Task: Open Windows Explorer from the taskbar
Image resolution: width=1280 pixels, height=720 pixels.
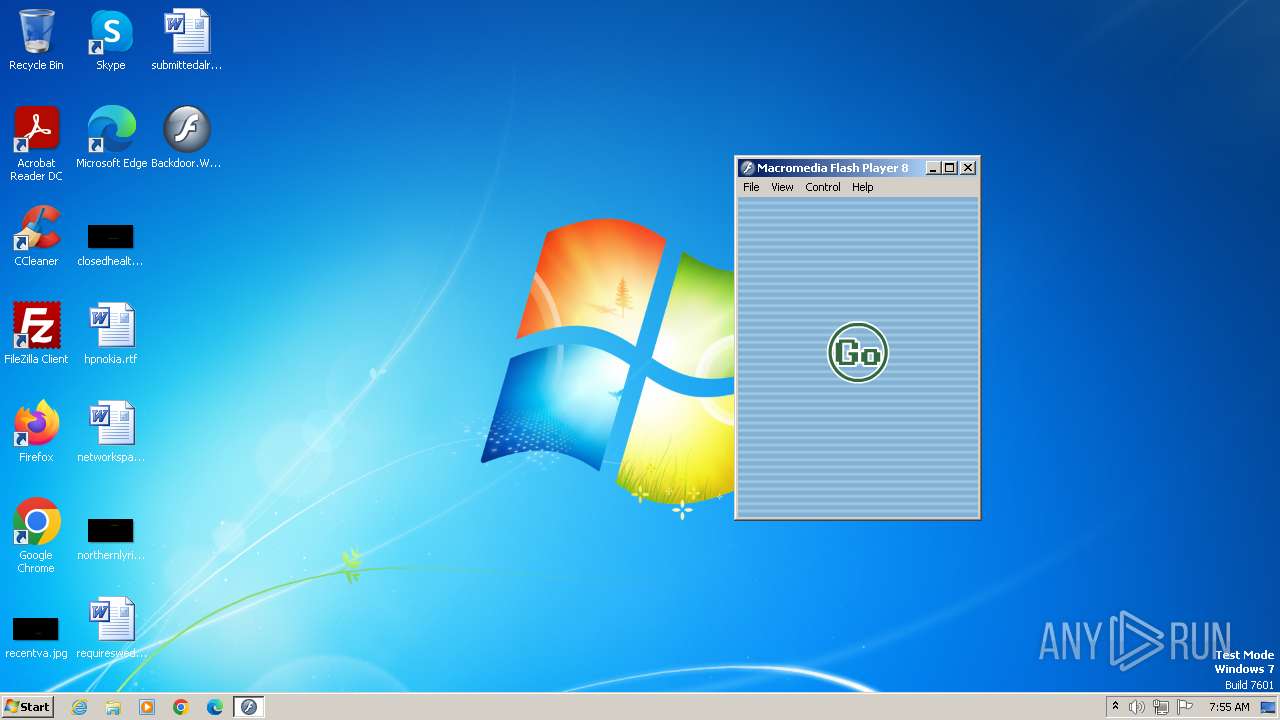Action: tap(113, 707)
